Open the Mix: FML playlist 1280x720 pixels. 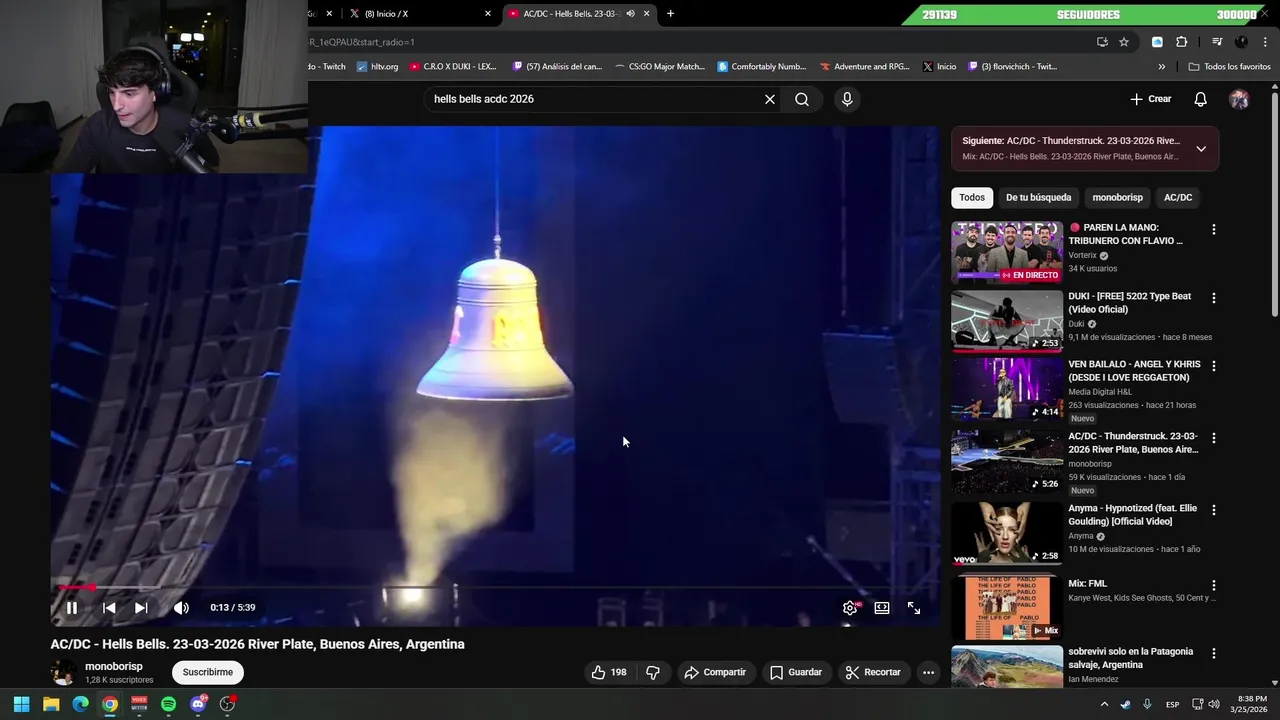point(1007,606)
